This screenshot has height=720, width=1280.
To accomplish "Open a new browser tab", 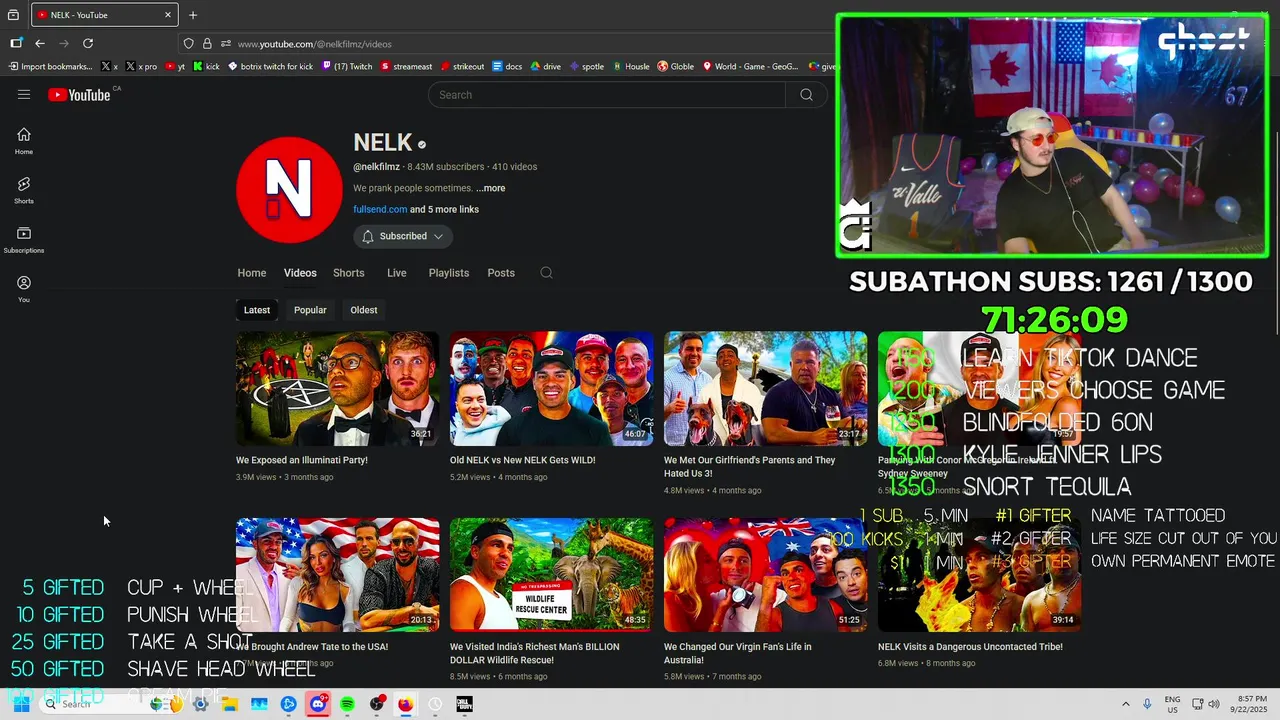I will coord(193,15).
